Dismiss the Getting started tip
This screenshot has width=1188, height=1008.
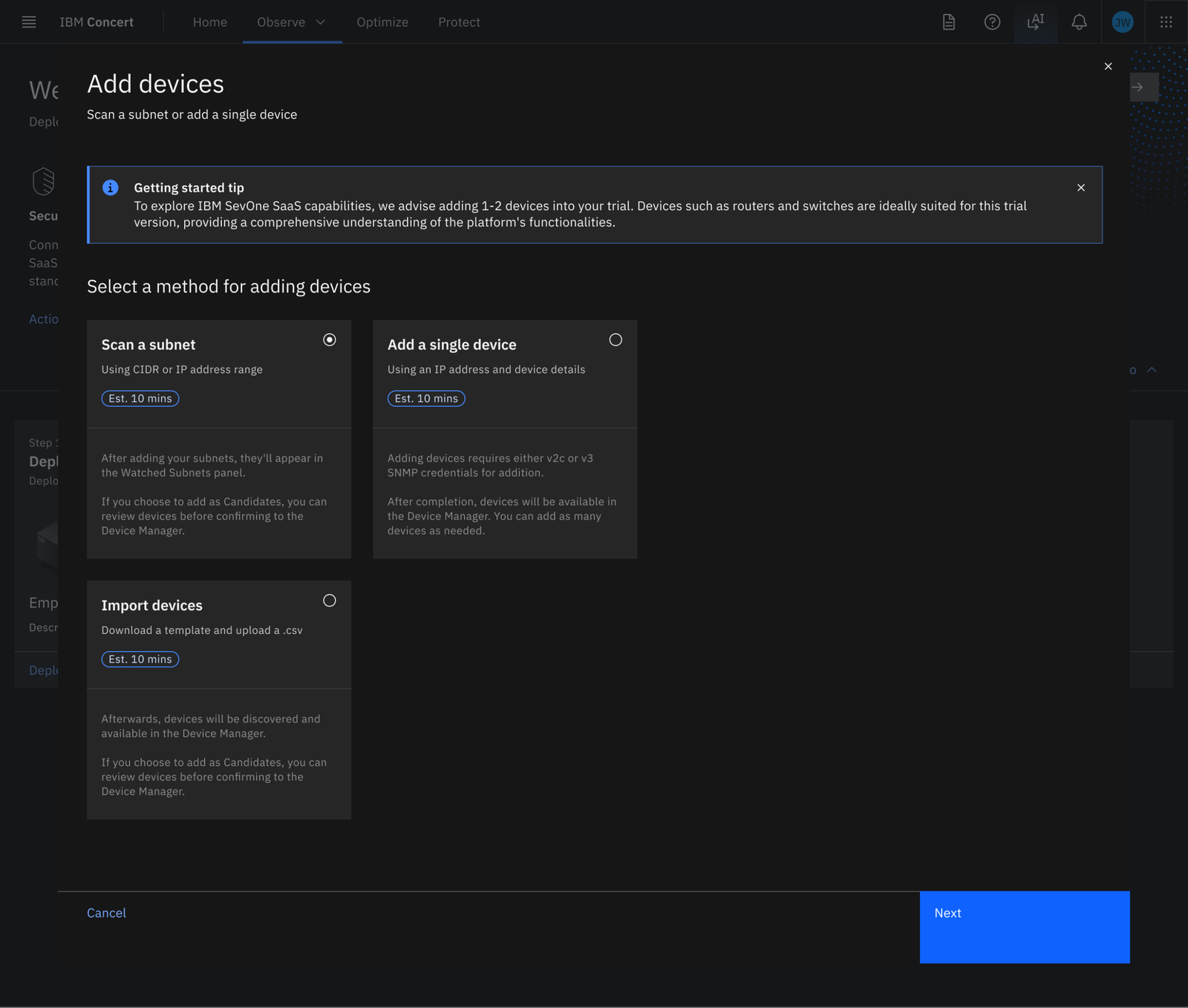pyautogui.click(x=1081, y=188)
